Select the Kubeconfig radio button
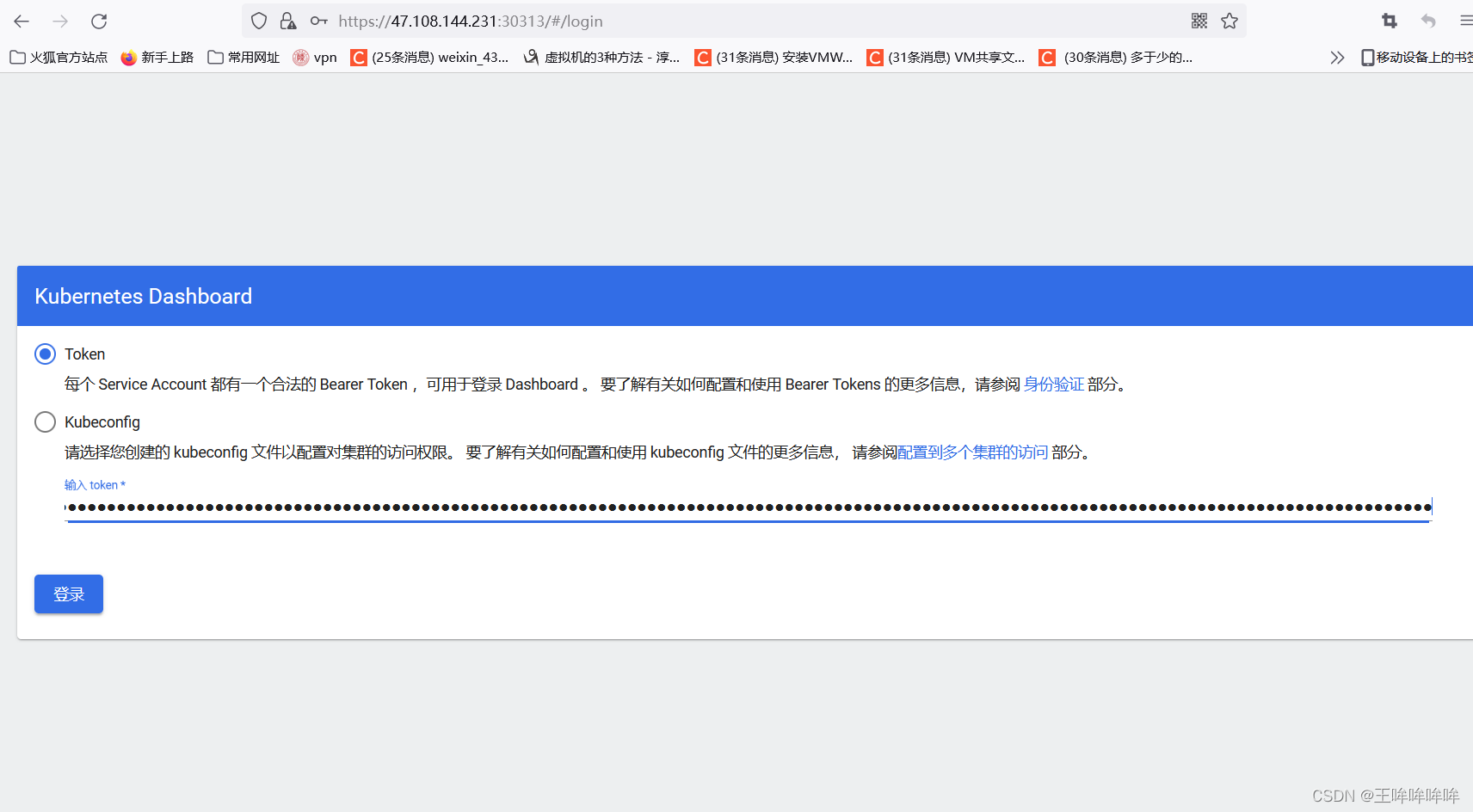Viewport: 1473px width, 812px height. [x=45, y=421]
